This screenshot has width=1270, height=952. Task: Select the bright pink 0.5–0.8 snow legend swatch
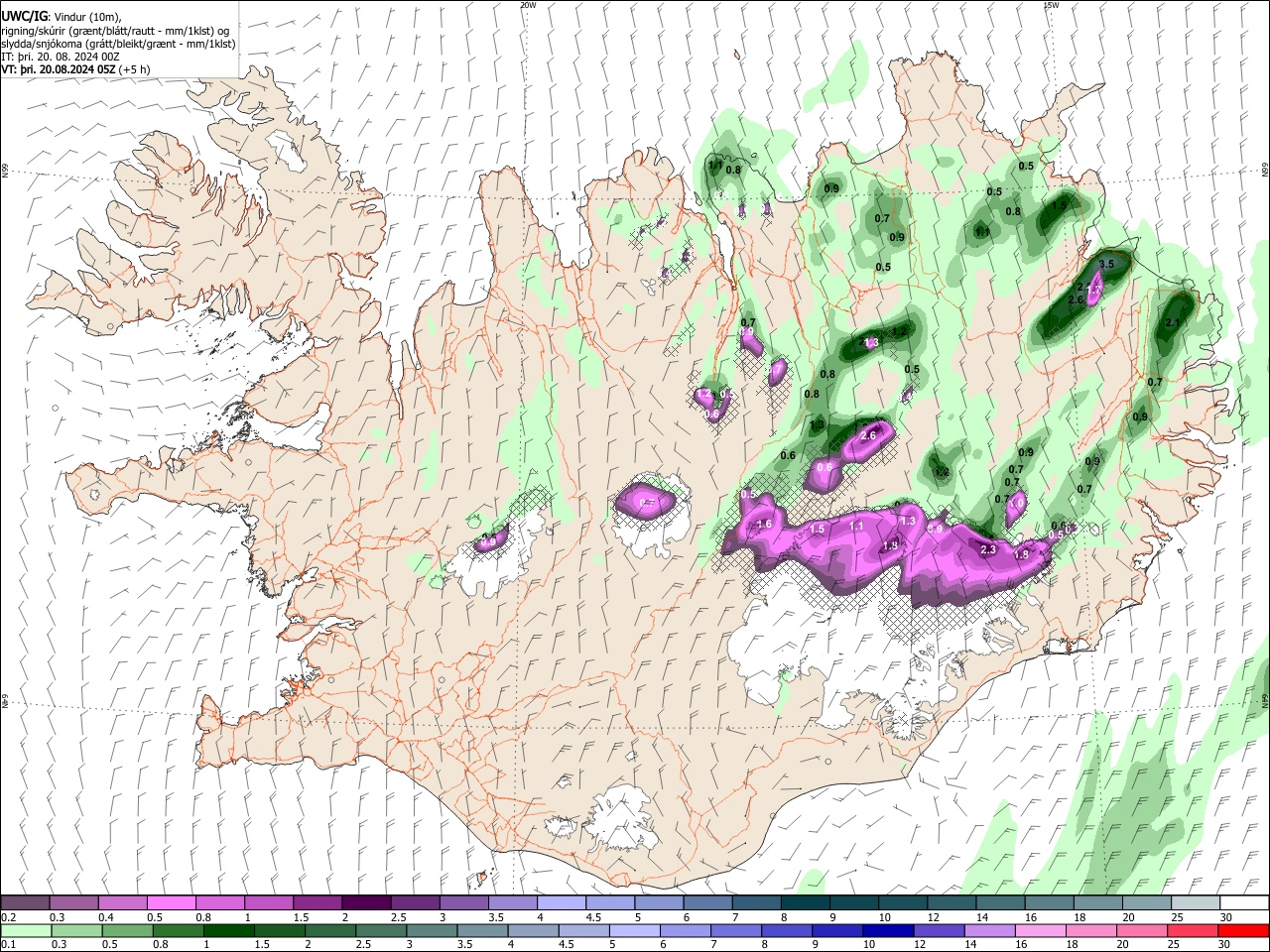click(173, 902)
